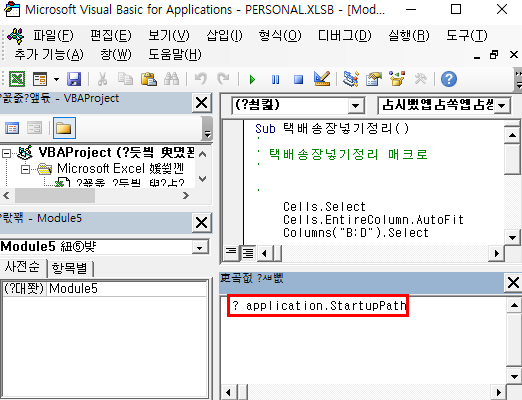Click the Undo arrow icon

point(201,79)
